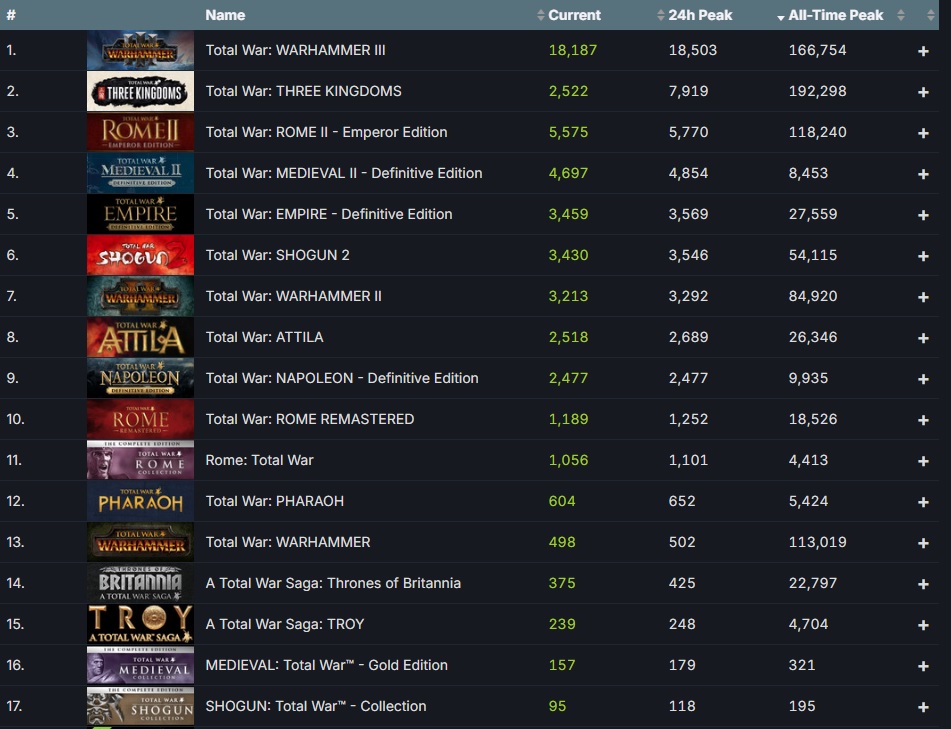Select the current players value 604

562,501
